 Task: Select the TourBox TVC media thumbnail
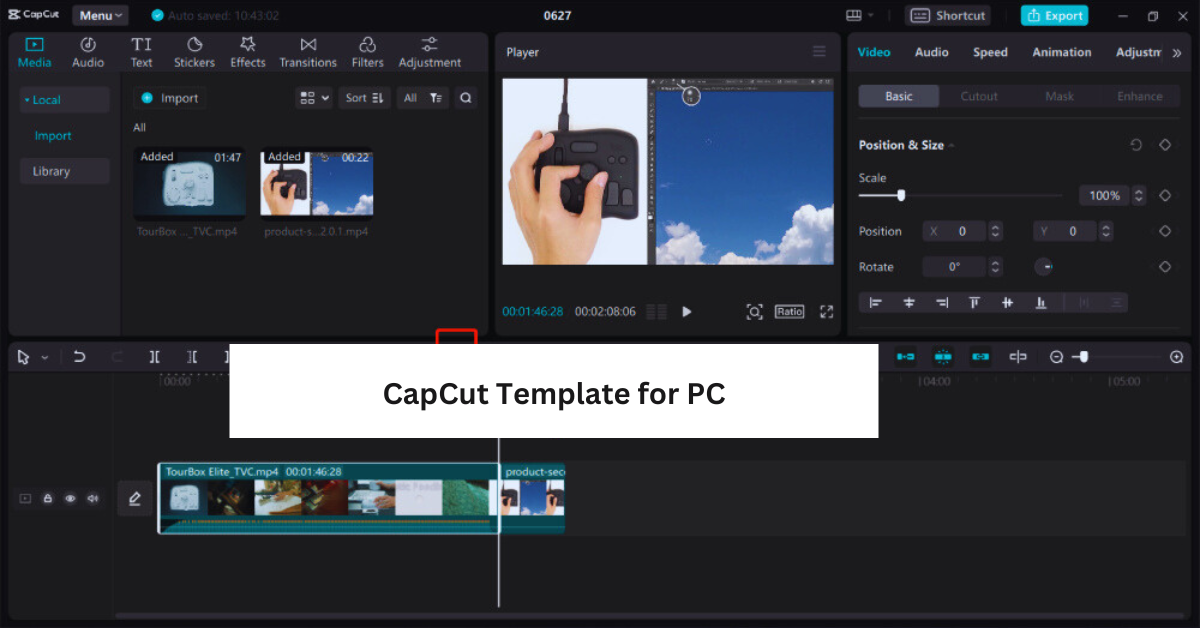click(x=190, y=184)
